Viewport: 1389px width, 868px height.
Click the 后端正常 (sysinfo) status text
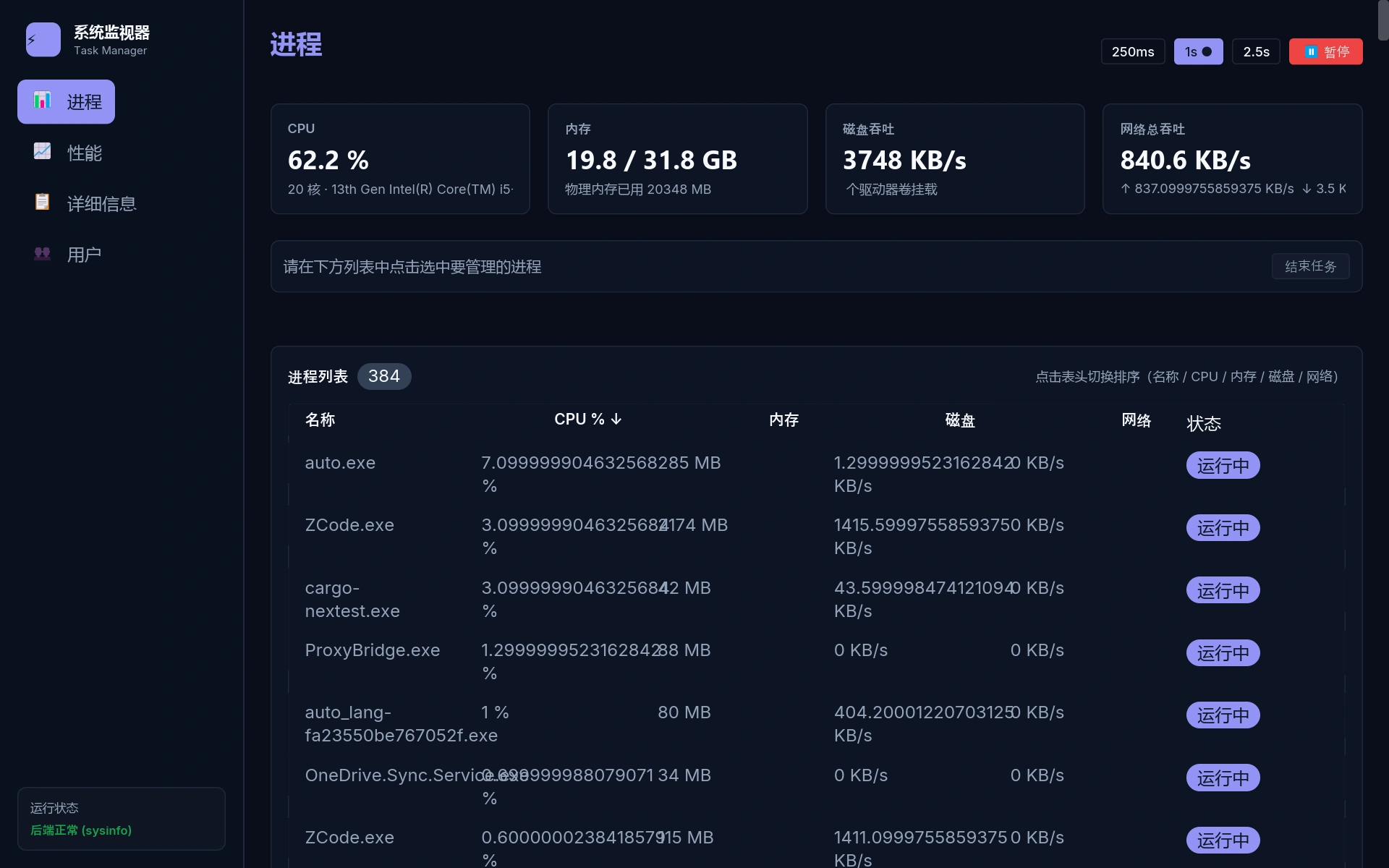[81, 830]
